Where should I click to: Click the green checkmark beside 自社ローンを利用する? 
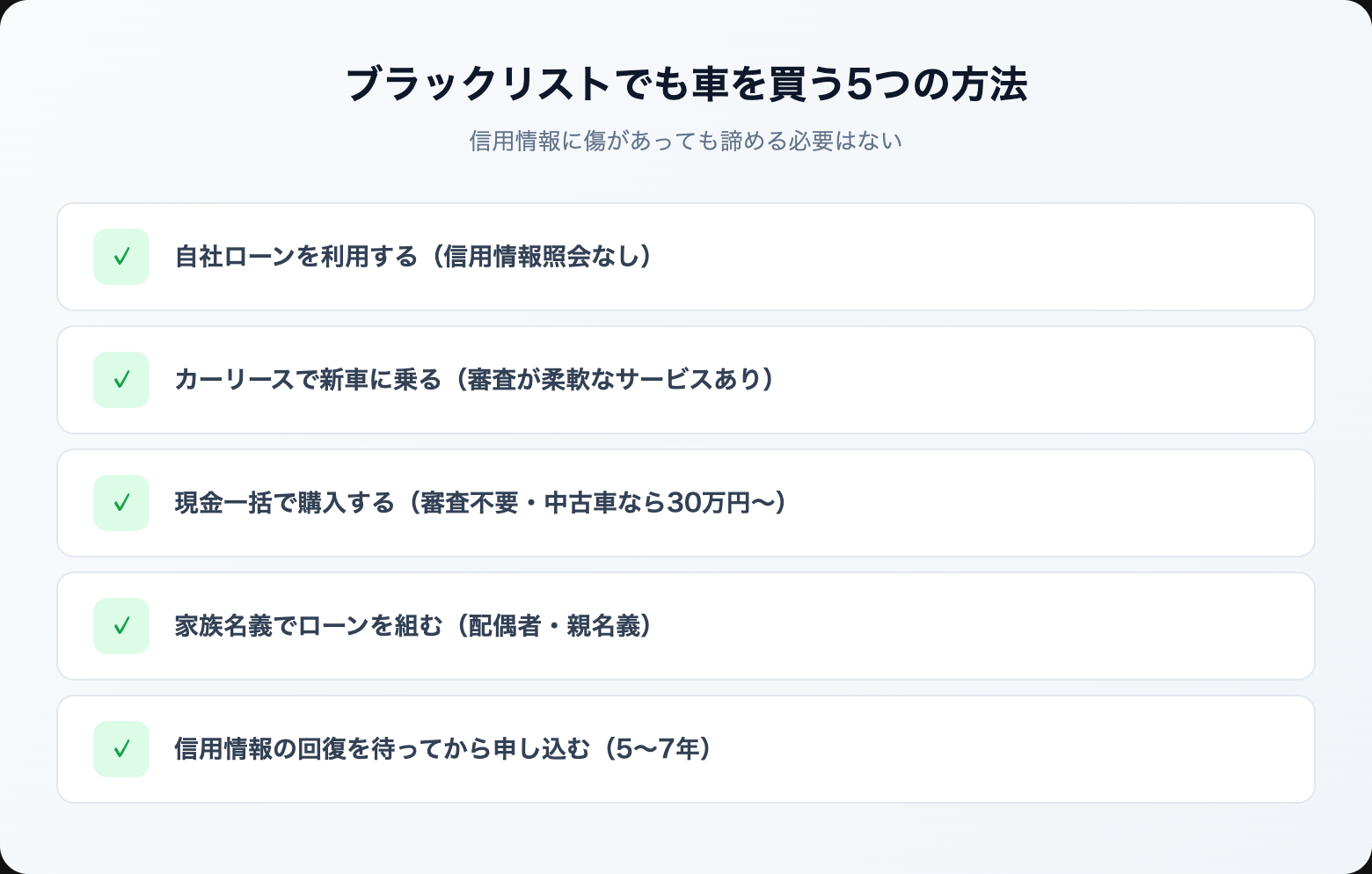(121, 257)
